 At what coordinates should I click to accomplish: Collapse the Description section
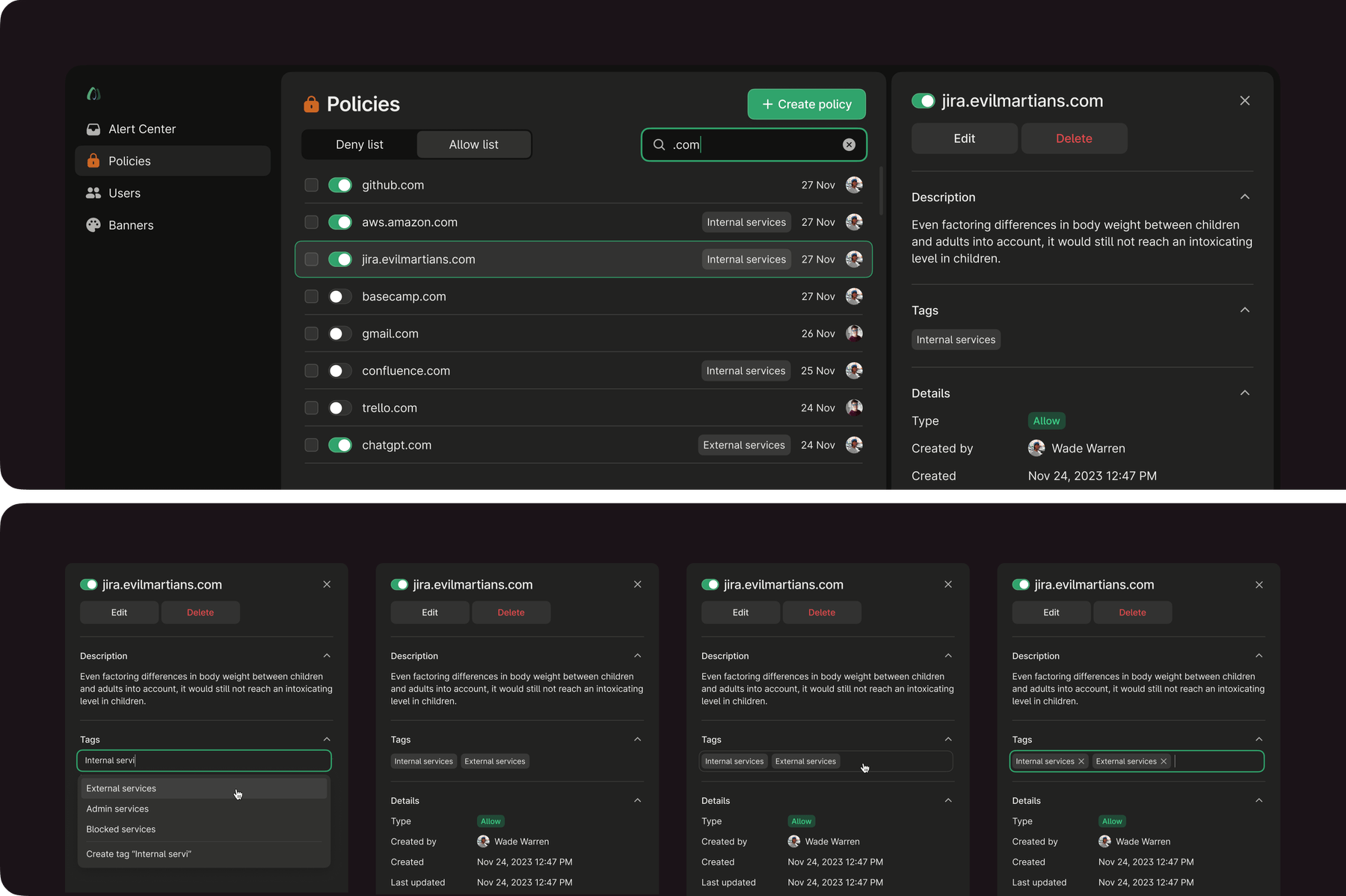point(1244,197)
